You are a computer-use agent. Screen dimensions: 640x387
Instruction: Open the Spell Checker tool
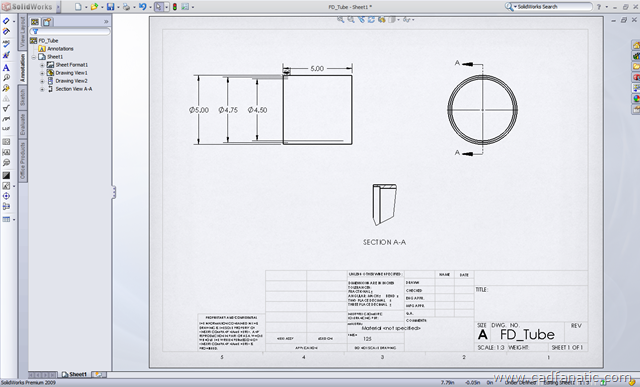(x=6, y=43)
